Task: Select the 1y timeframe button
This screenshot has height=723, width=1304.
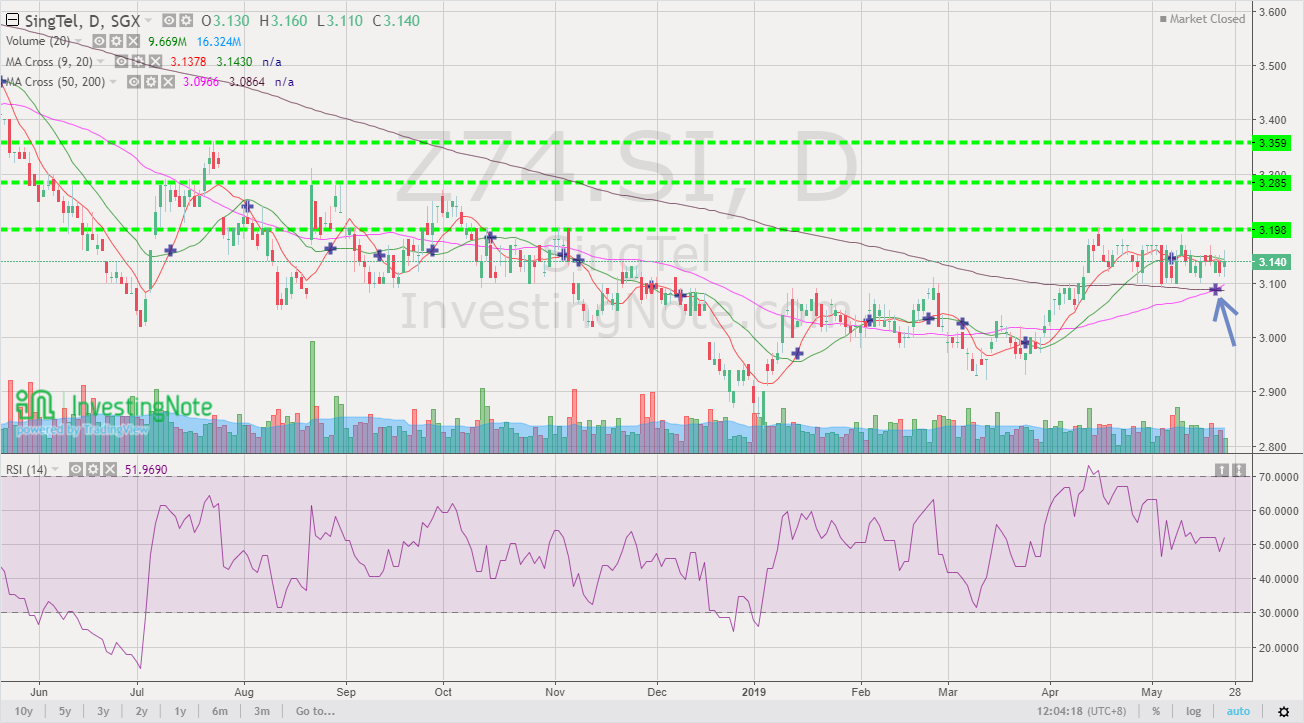Action: (180, 711)
